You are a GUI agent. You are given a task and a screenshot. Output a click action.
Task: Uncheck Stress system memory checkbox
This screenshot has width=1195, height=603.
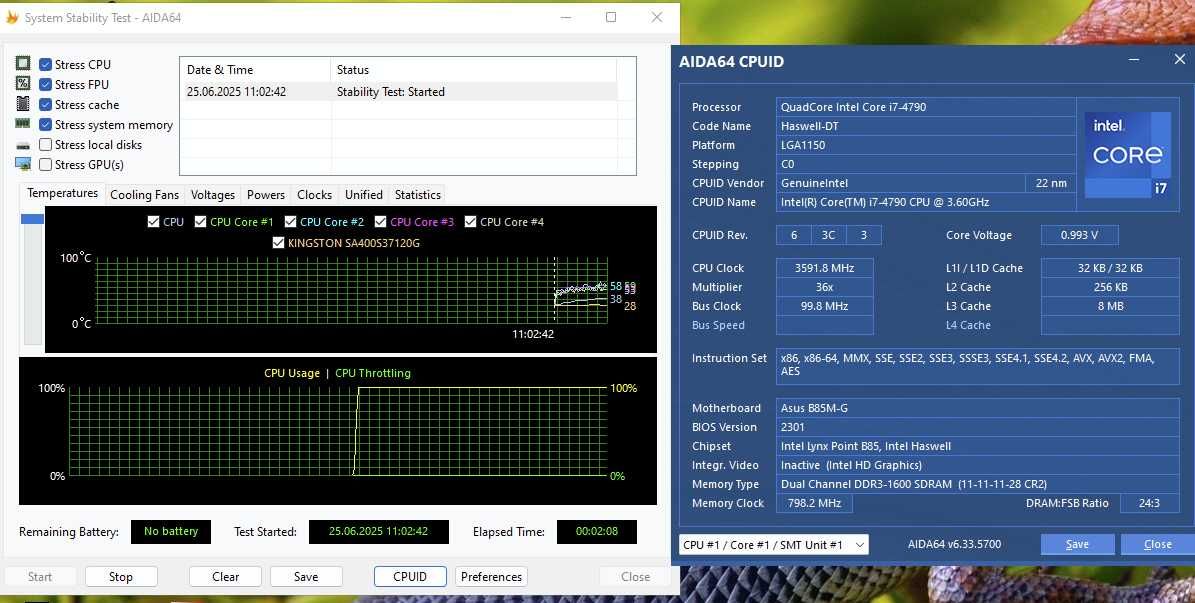[x=46, y=124]
